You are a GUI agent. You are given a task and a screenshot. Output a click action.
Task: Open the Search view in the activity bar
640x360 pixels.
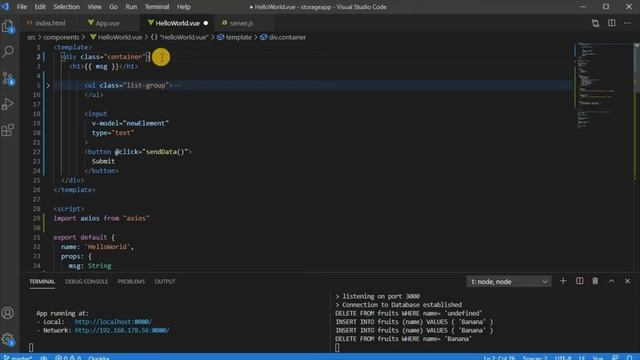click(x=8, y=52)
